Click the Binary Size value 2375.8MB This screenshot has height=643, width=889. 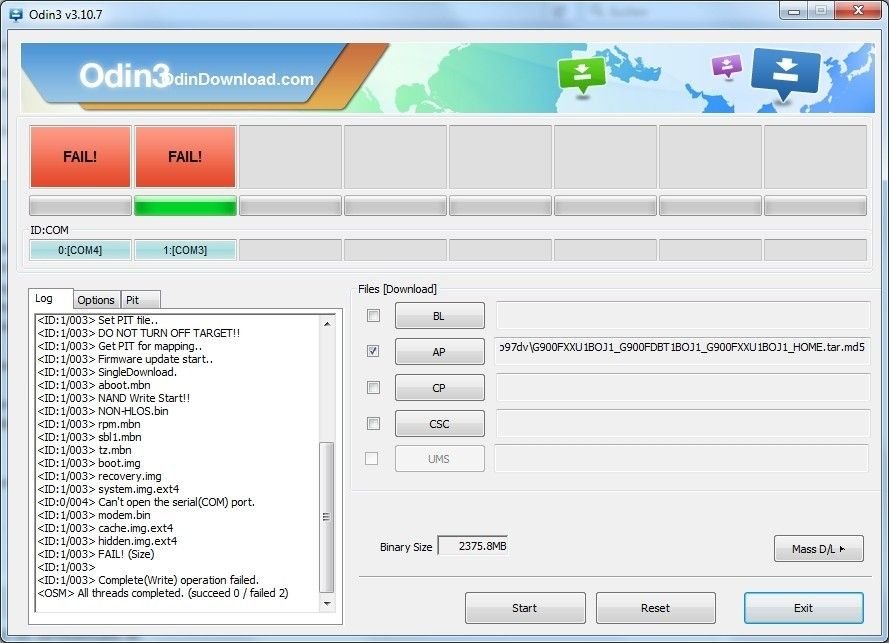coord(473,546)
